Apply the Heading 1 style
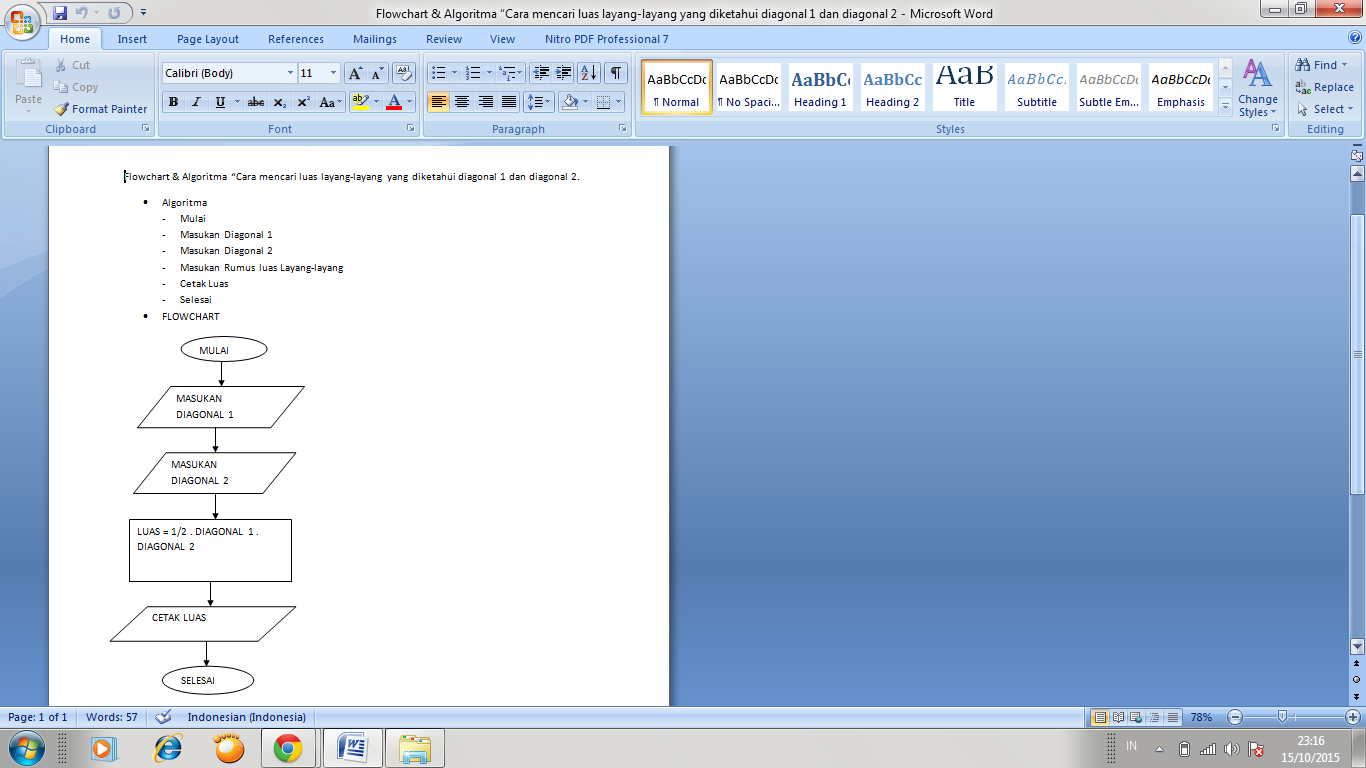The width and height of the screenshot is (1366, 768). pyautogui.click(x=820, y=87)
